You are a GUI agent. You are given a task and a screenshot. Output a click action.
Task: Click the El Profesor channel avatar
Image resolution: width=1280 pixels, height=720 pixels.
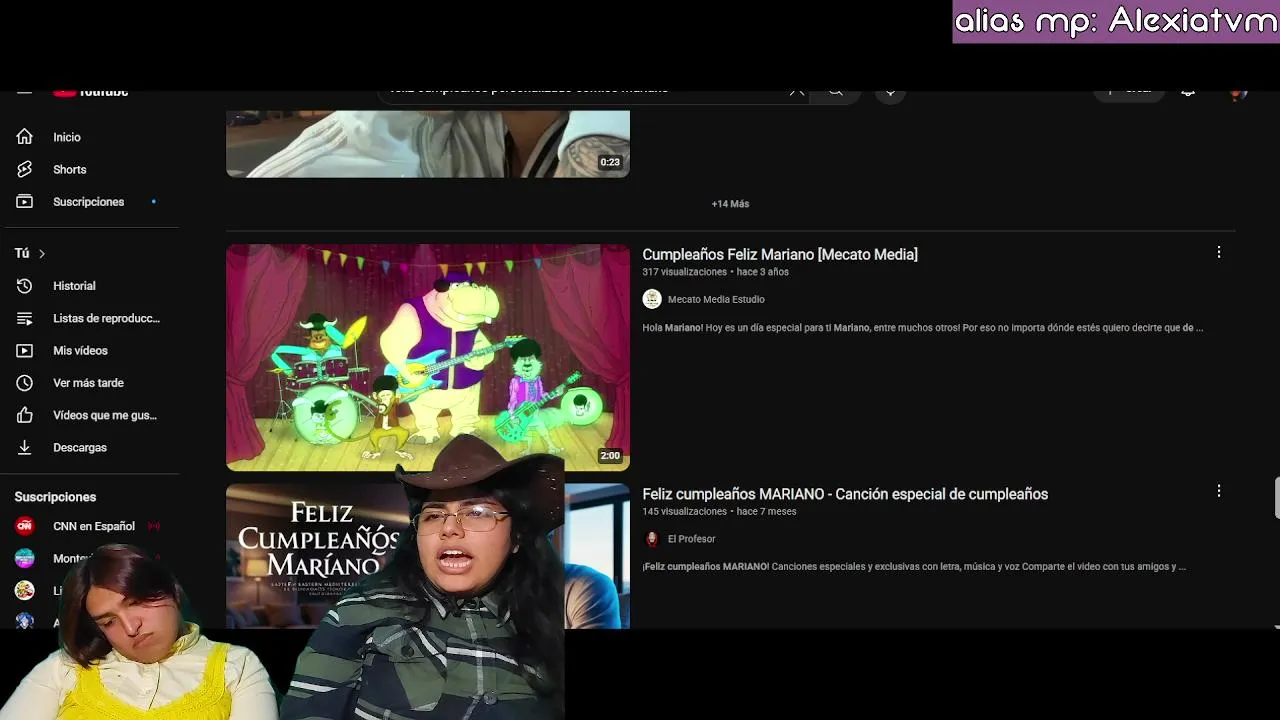point(652,539)
